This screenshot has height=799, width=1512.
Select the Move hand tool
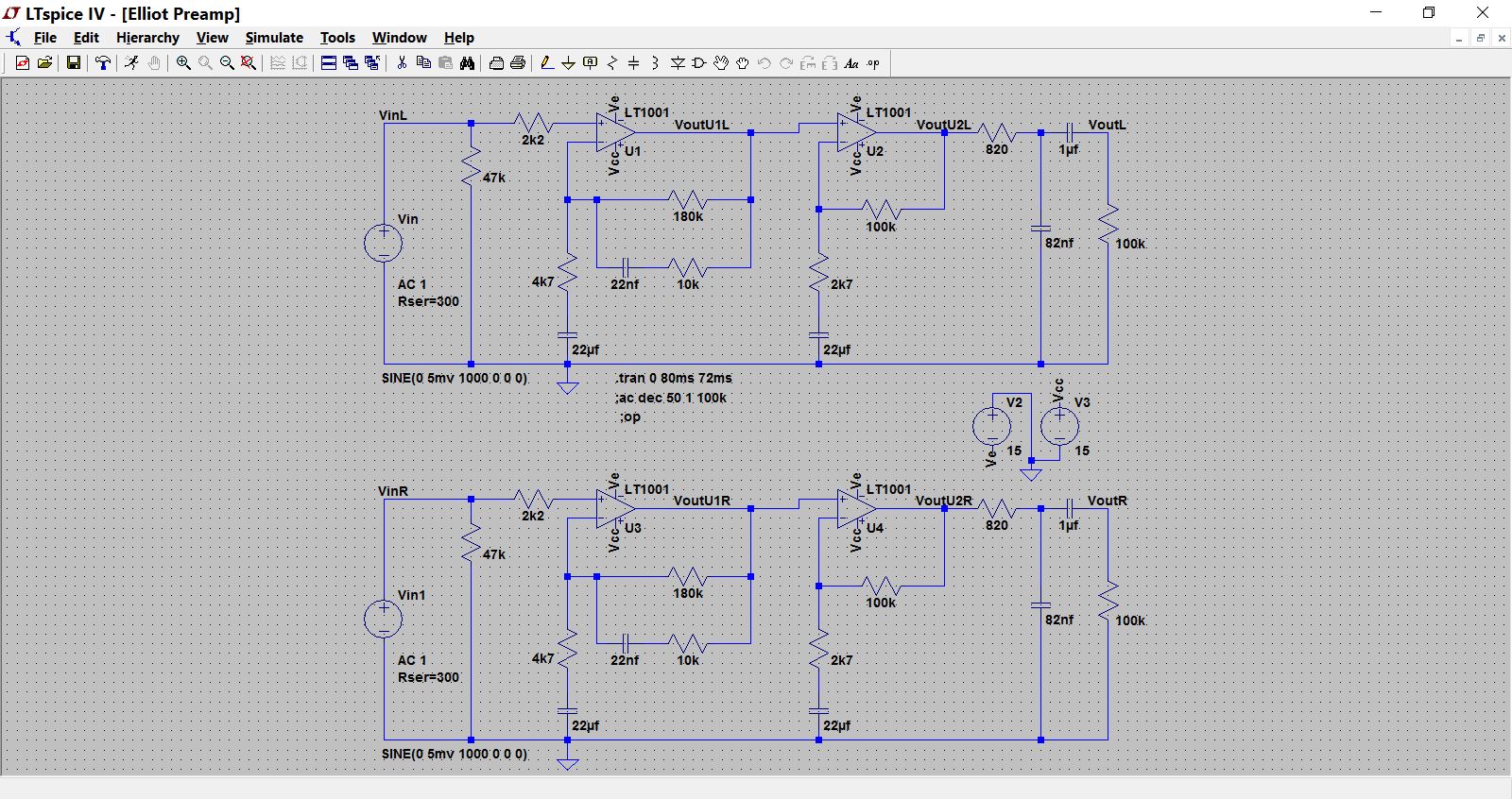[721, 63]
